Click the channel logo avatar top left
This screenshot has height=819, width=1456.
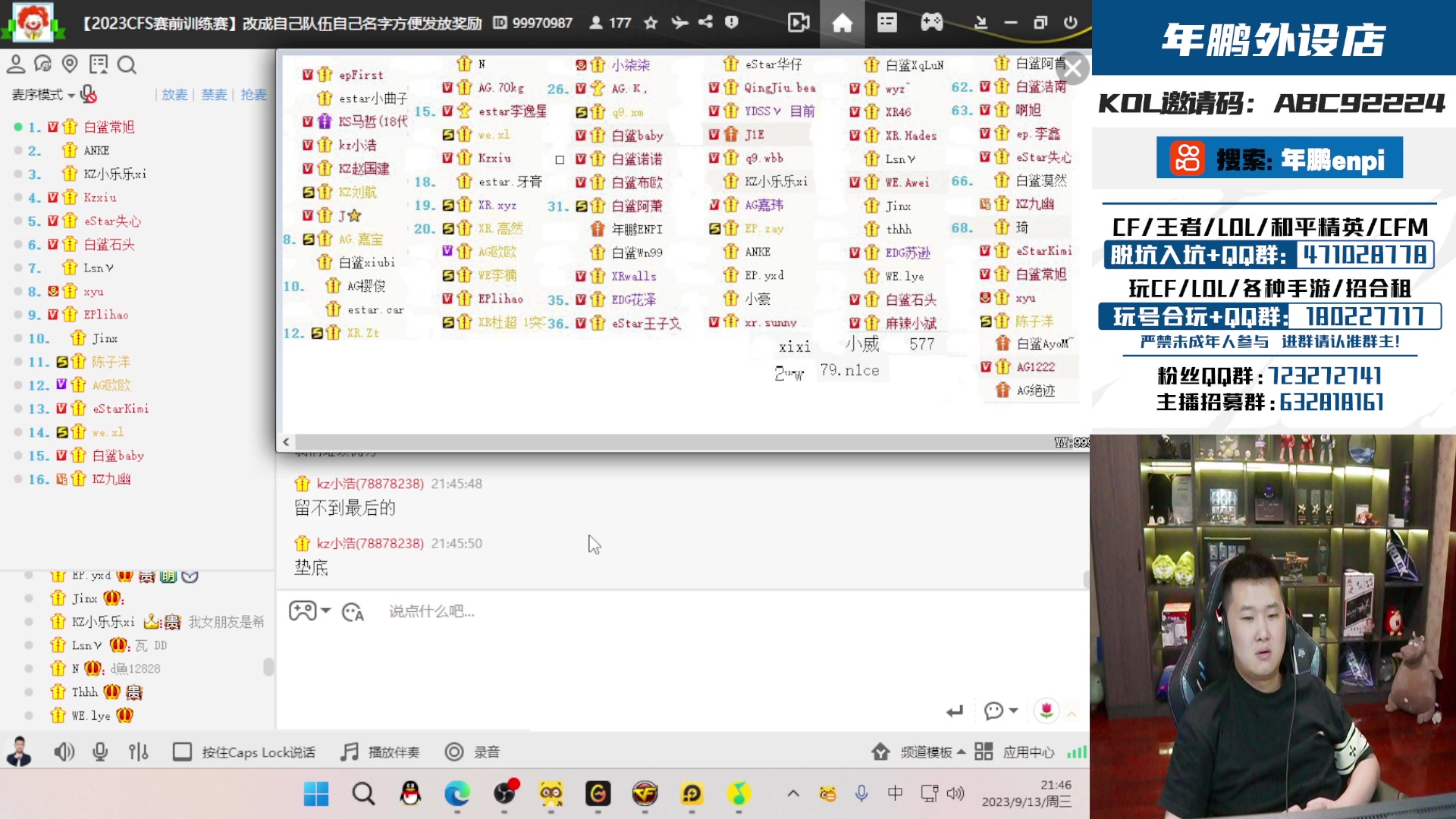(33, 22)
